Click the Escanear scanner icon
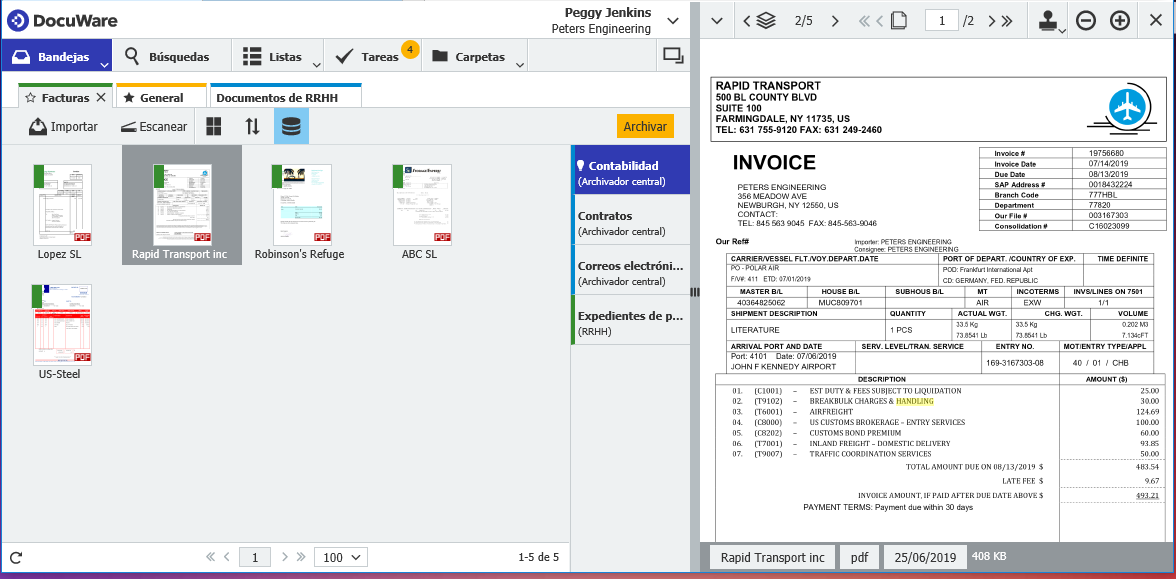Image resolution: width=1176 pixels, height=579 pixels. pos(128,127)
